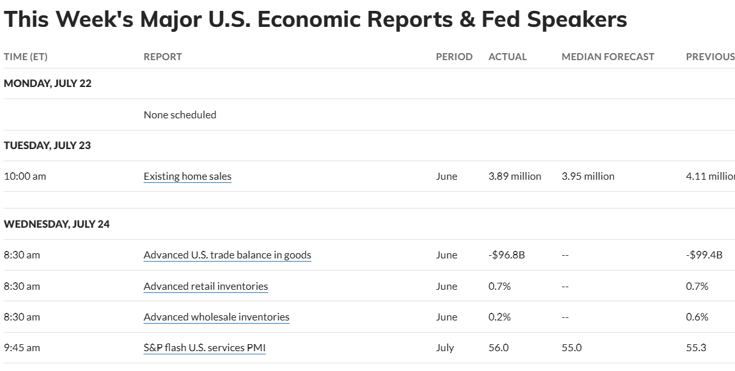
Task: Open S&P flash U.S. services PMI link
Action: pyautogui.click(x=204, y=348)
